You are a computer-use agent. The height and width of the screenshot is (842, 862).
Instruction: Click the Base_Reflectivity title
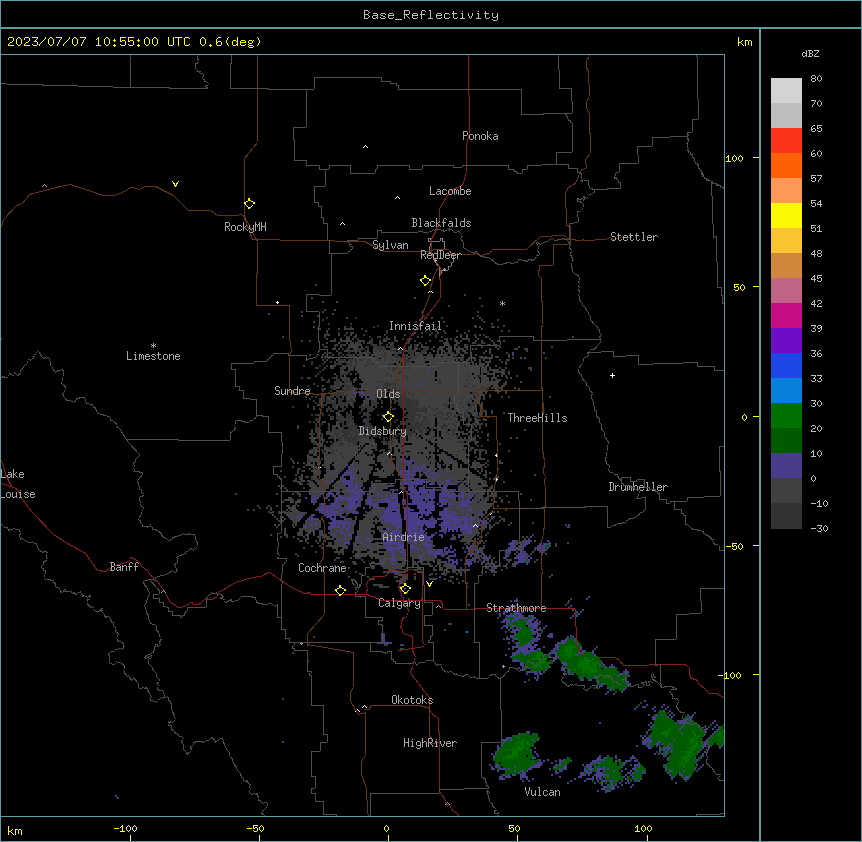pyautogui.click(x=431, y=15)
